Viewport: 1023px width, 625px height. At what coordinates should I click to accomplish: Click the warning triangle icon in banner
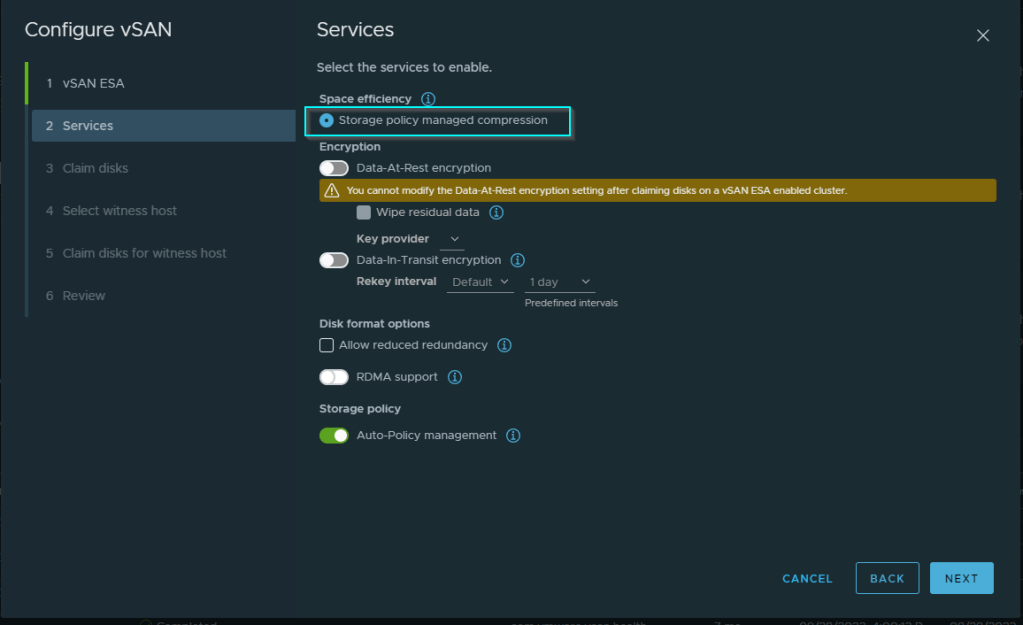coord(330,191)
